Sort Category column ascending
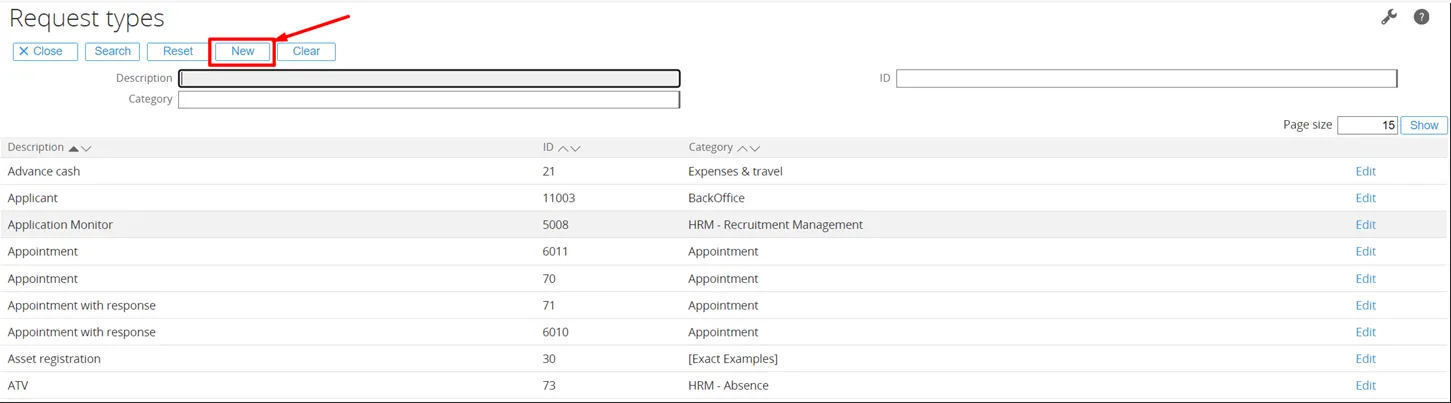 pos(743,148)
